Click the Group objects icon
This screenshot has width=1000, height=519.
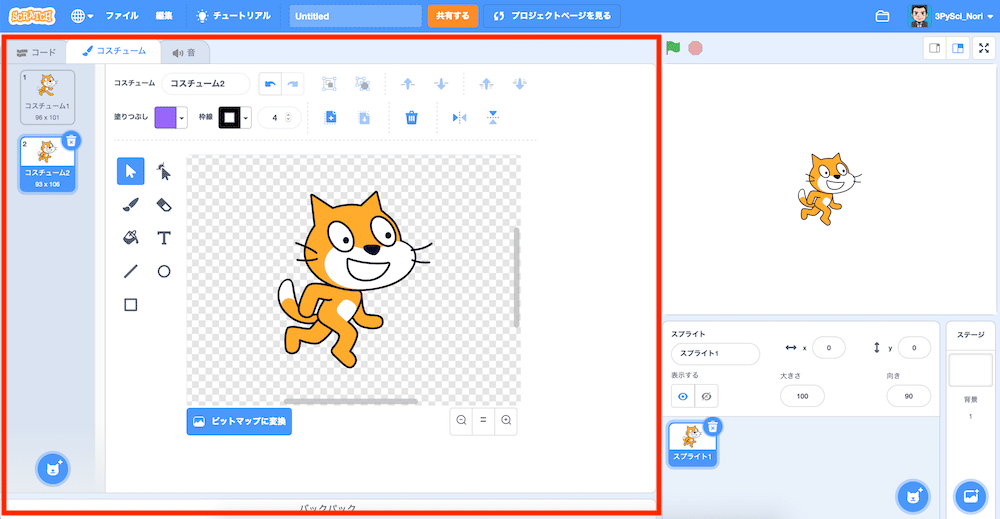[329, 84]
